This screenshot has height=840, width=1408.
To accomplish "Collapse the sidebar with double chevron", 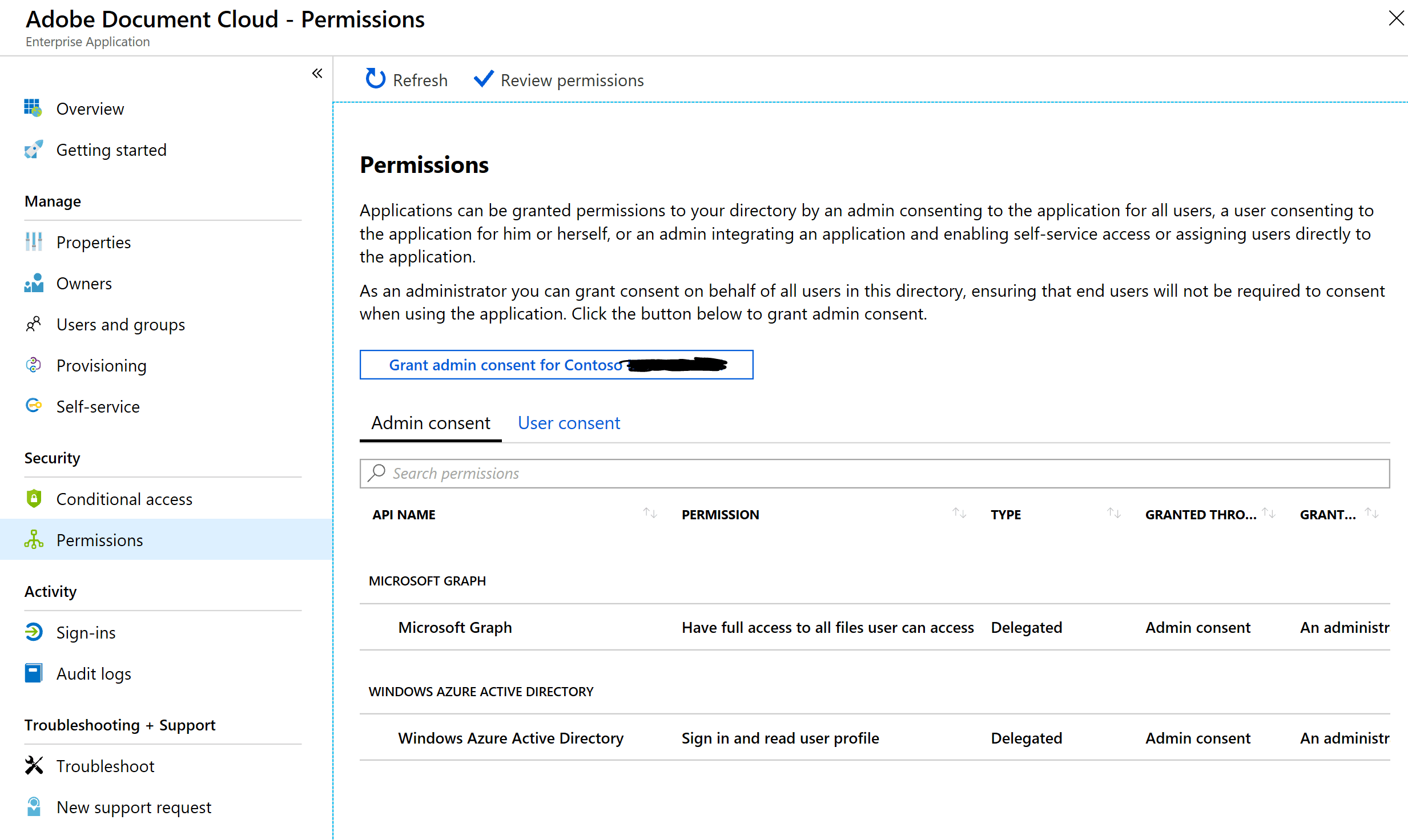I will pos(317,74).
